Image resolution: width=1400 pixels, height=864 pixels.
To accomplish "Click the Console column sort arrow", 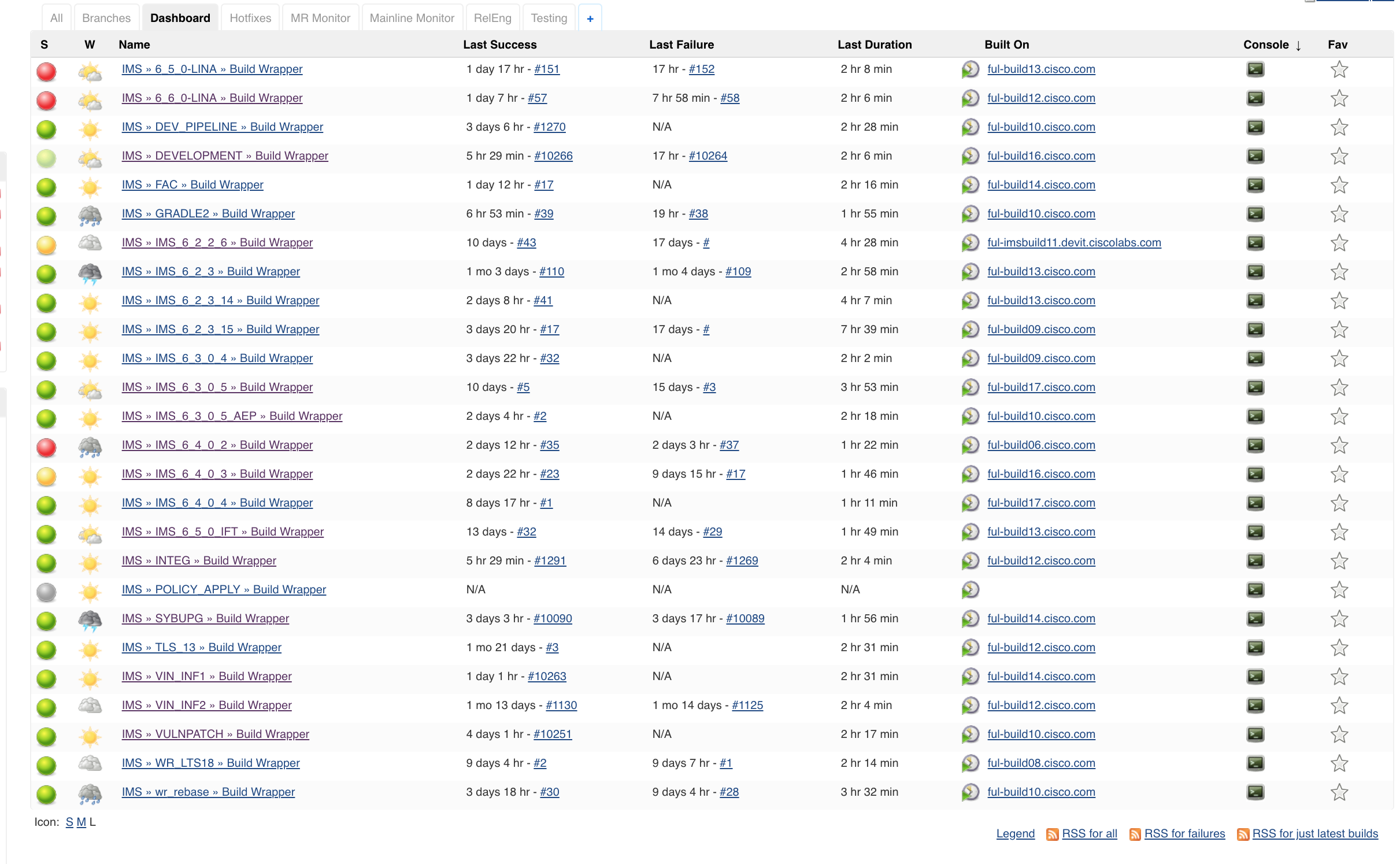I will click(x=1298, y=45).
